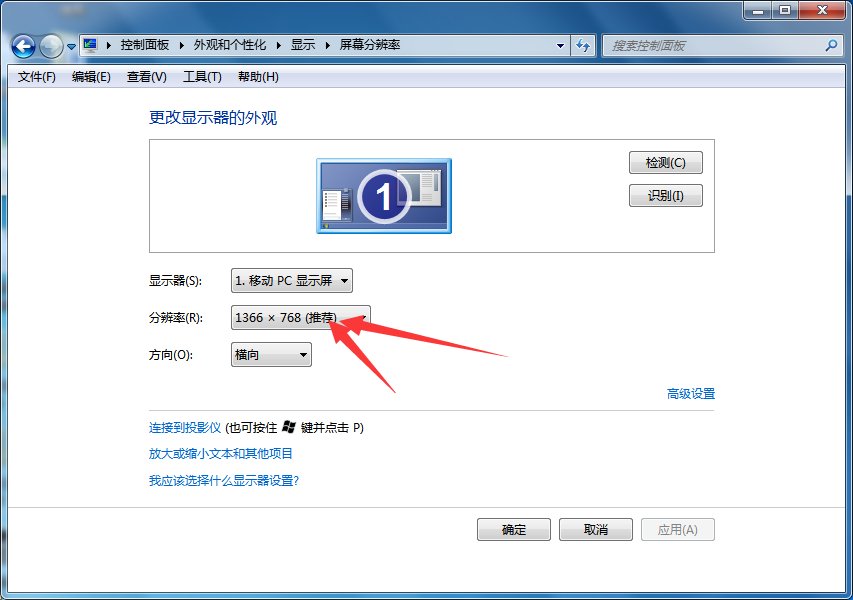Open the 放大或缩小文本和其他项目 link
Image resolution: width=853 pixels, height=600 pixels.
tap(221, 453)
